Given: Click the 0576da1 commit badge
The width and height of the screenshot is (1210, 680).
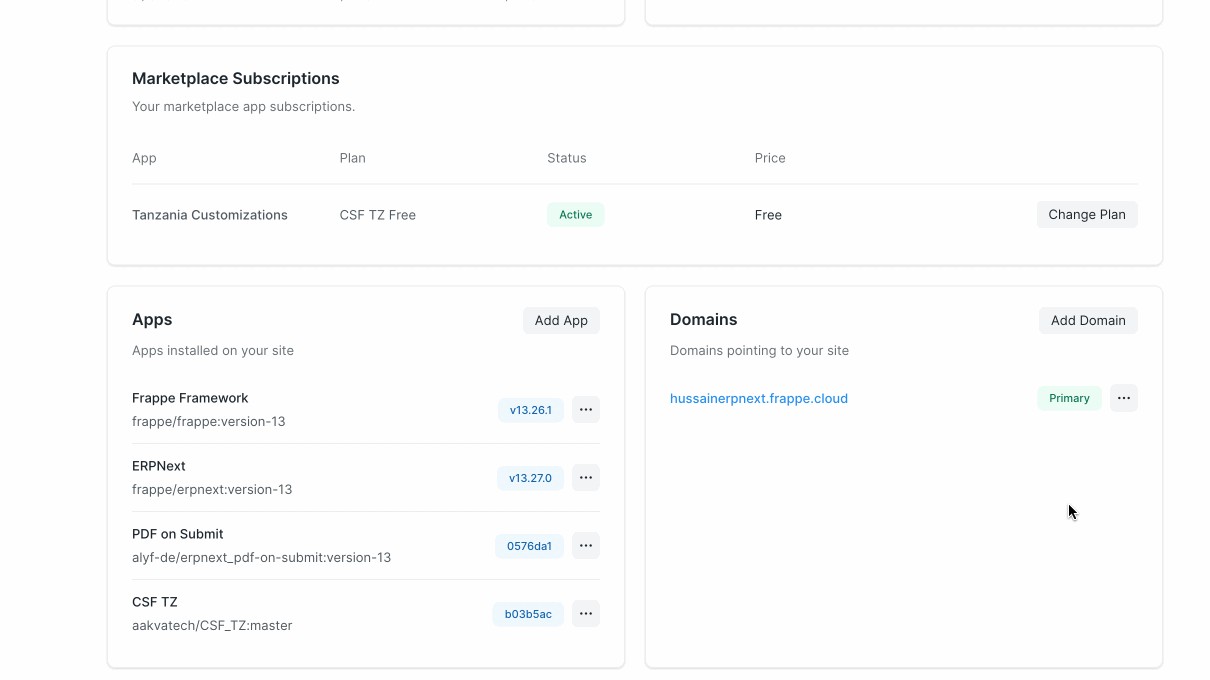Looking at the screenshot, I should tap(529, 546).
